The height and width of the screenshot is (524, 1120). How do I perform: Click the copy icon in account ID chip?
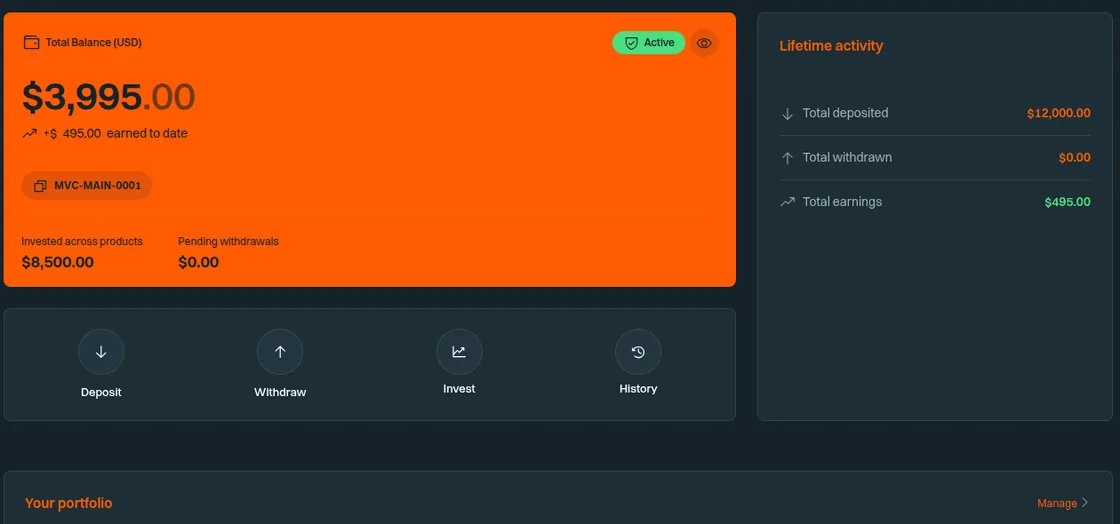(40, 186)
